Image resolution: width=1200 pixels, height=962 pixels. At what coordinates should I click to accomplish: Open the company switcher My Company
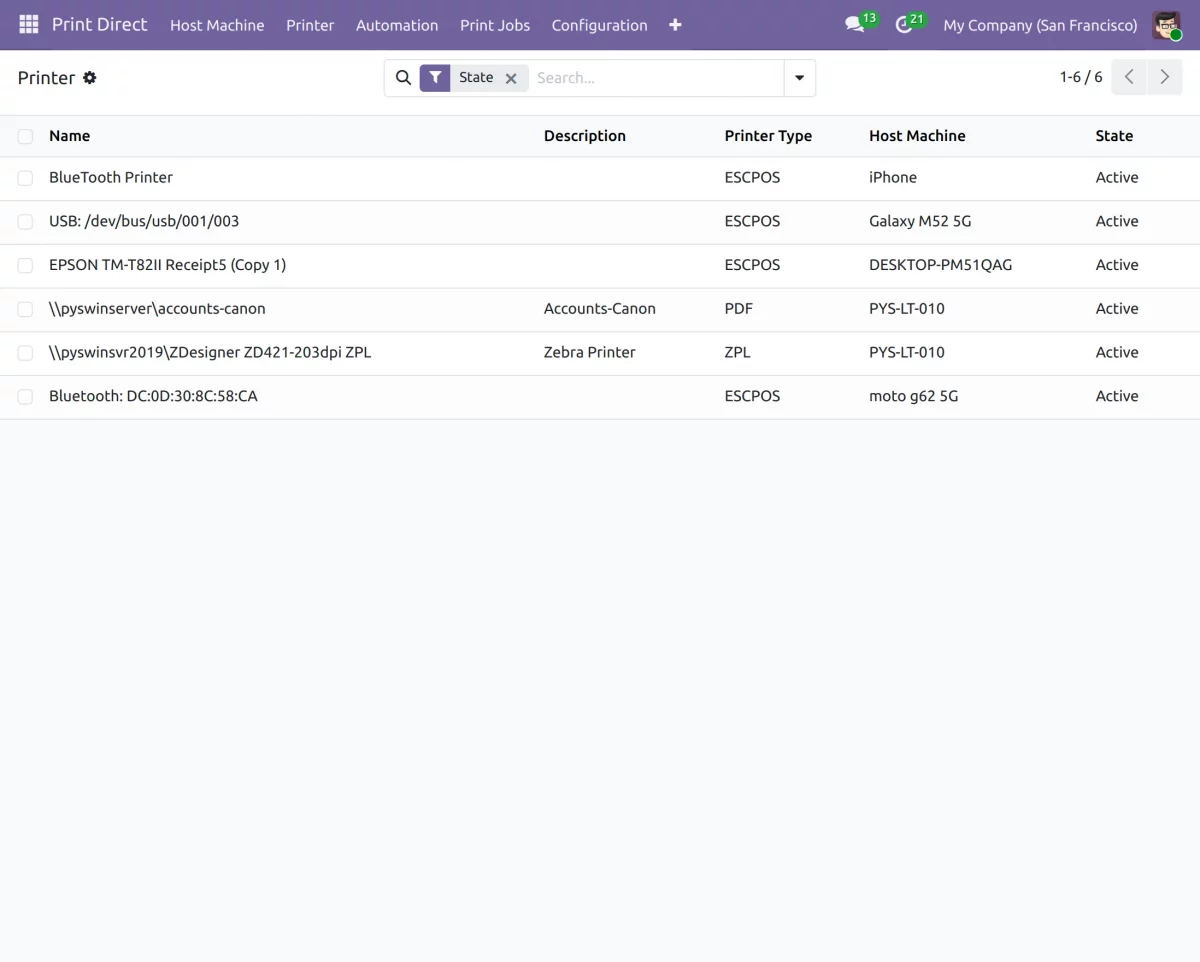pos(1040,25)
